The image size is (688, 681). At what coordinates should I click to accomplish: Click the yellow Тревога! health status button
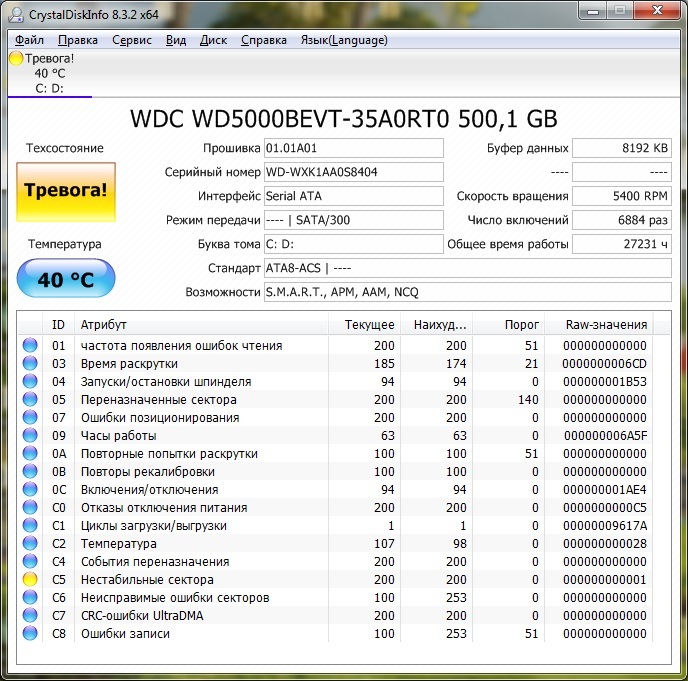[66, 191]
